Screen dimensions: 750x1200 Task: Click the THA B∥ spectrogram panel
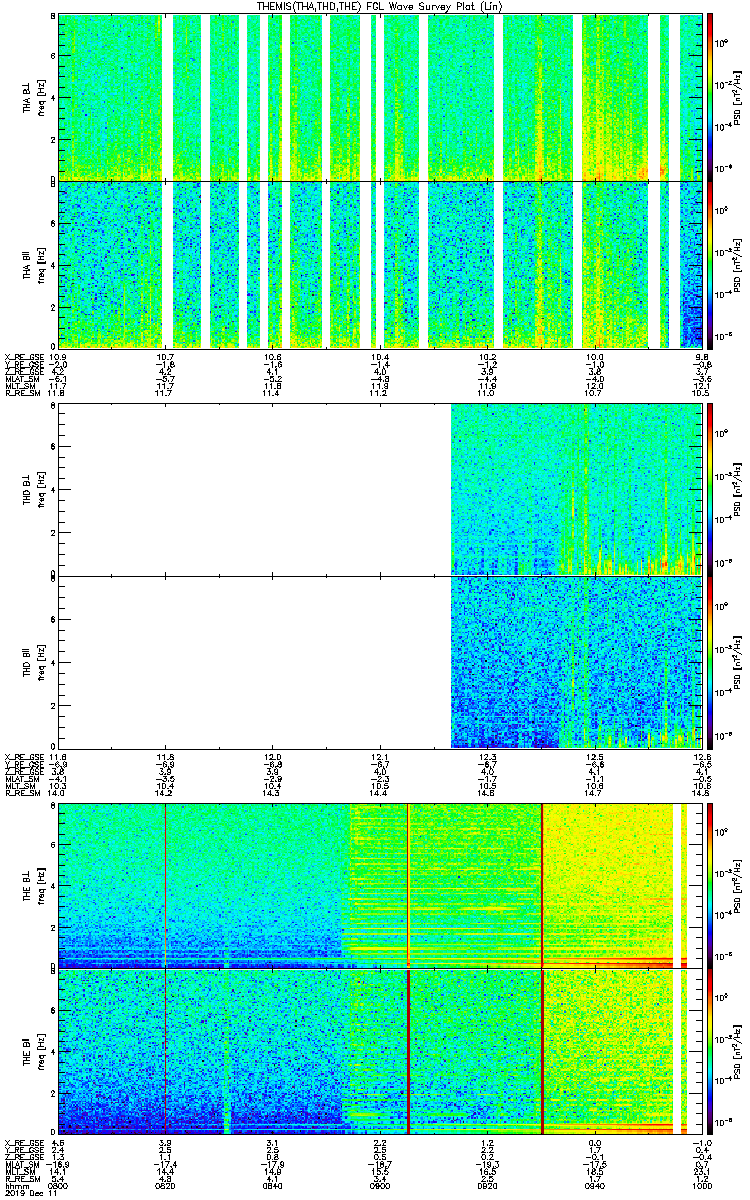tap(380, 264)
